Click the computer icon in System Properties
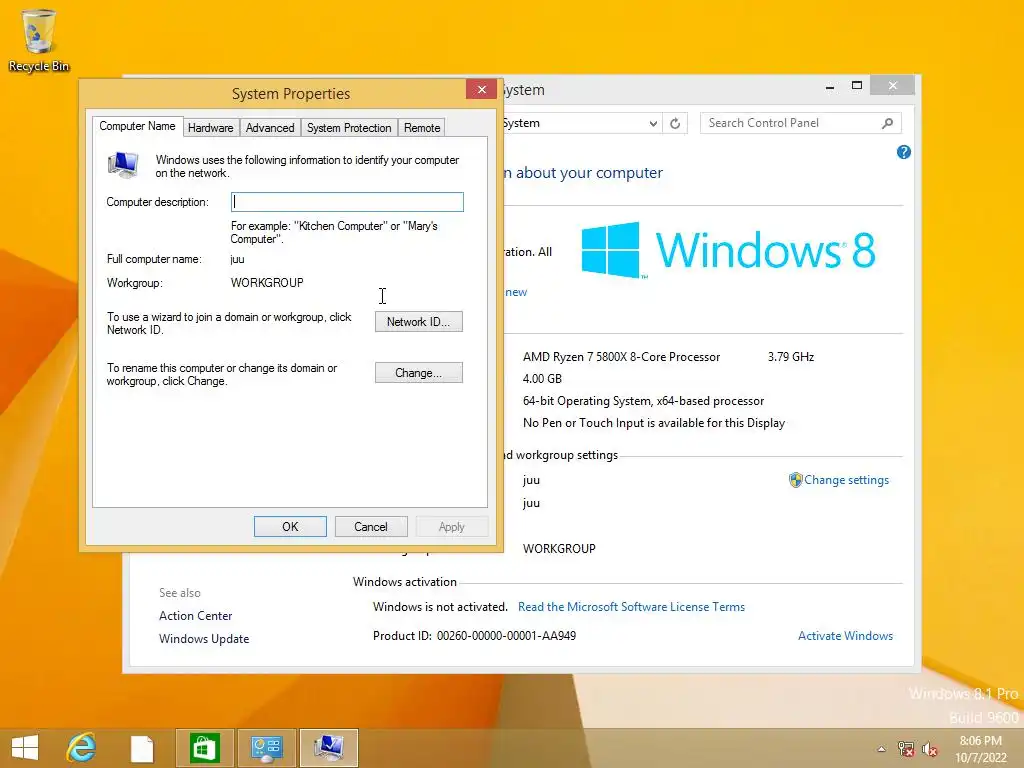The height and width of the screenshot is (768, 1024). coord(123,165)
